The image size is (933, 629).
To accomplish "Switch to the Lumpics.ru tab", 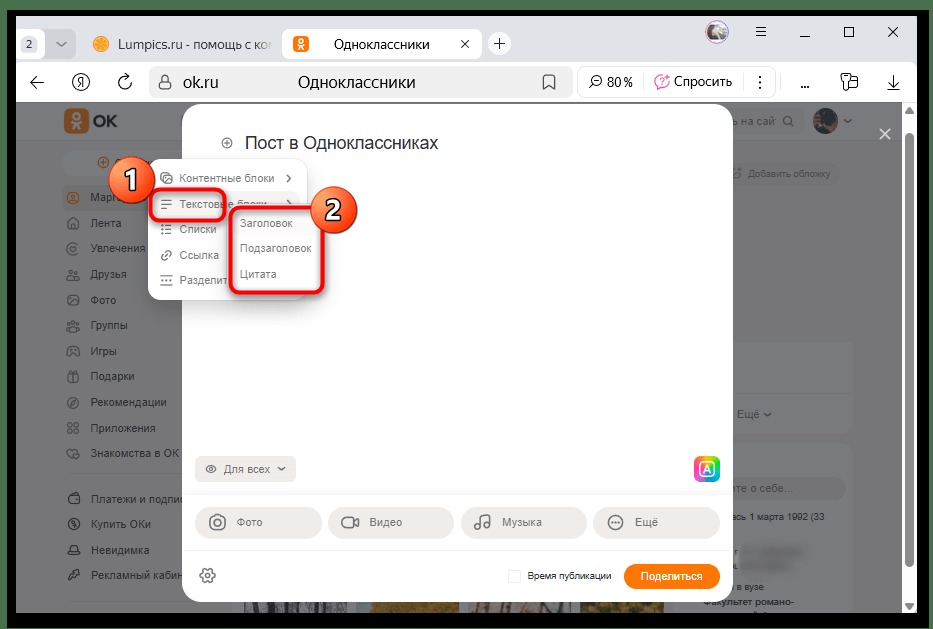I will click(x=182, y=44).
